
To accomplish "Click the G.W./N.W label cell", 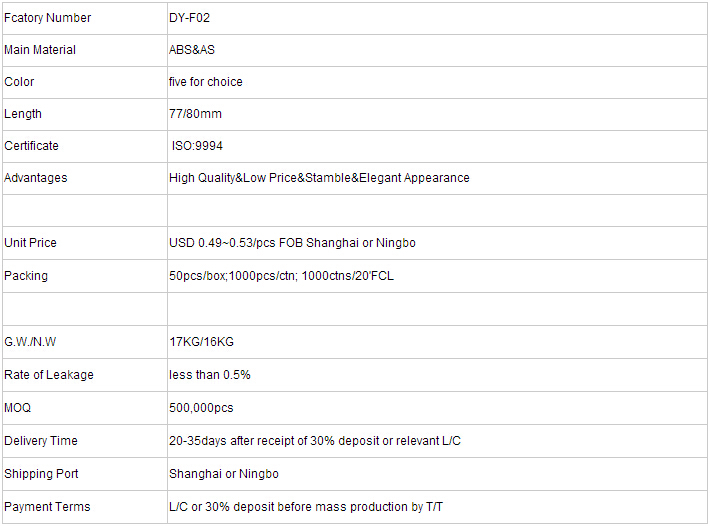I will [x=85, y=342].
